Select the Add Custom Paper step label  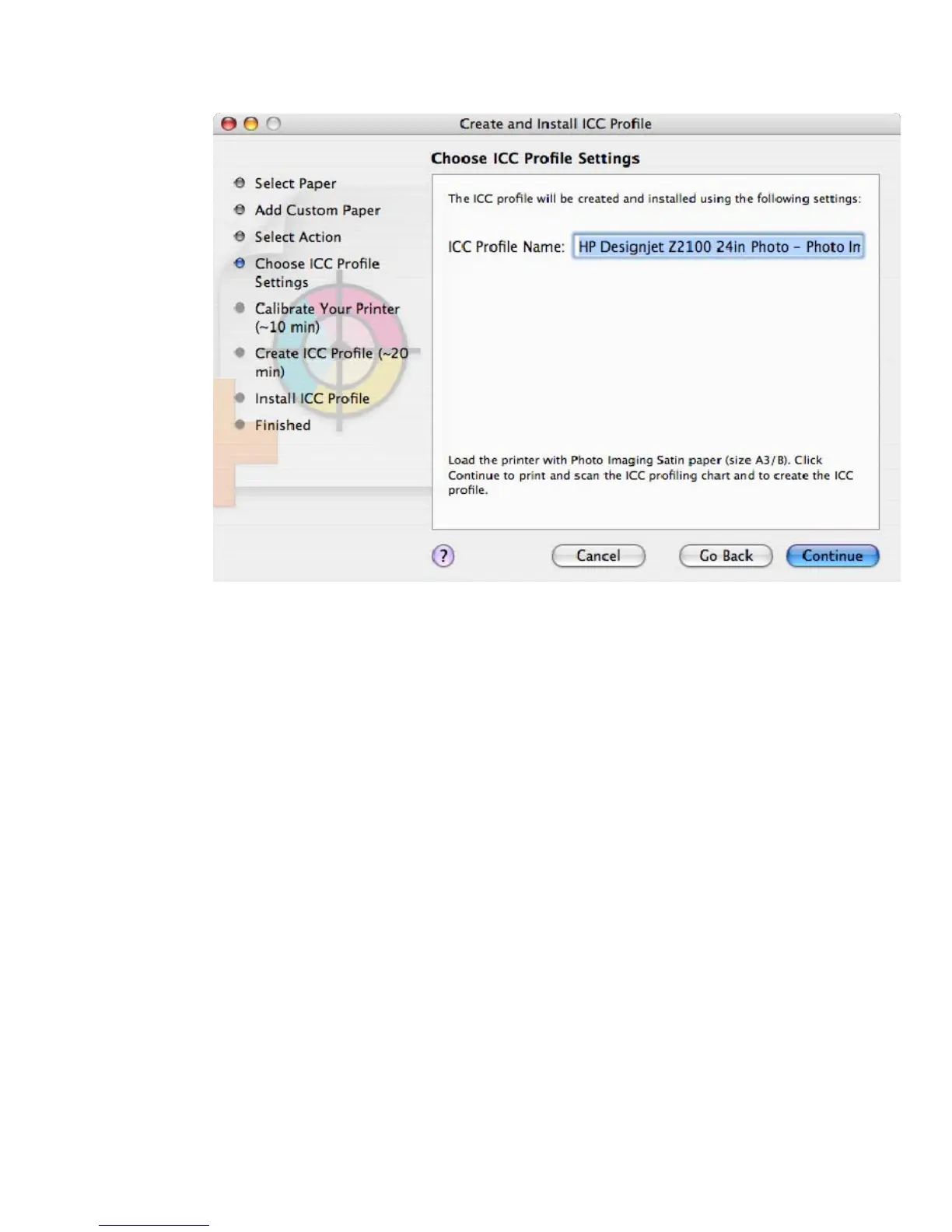click(317, 210)
